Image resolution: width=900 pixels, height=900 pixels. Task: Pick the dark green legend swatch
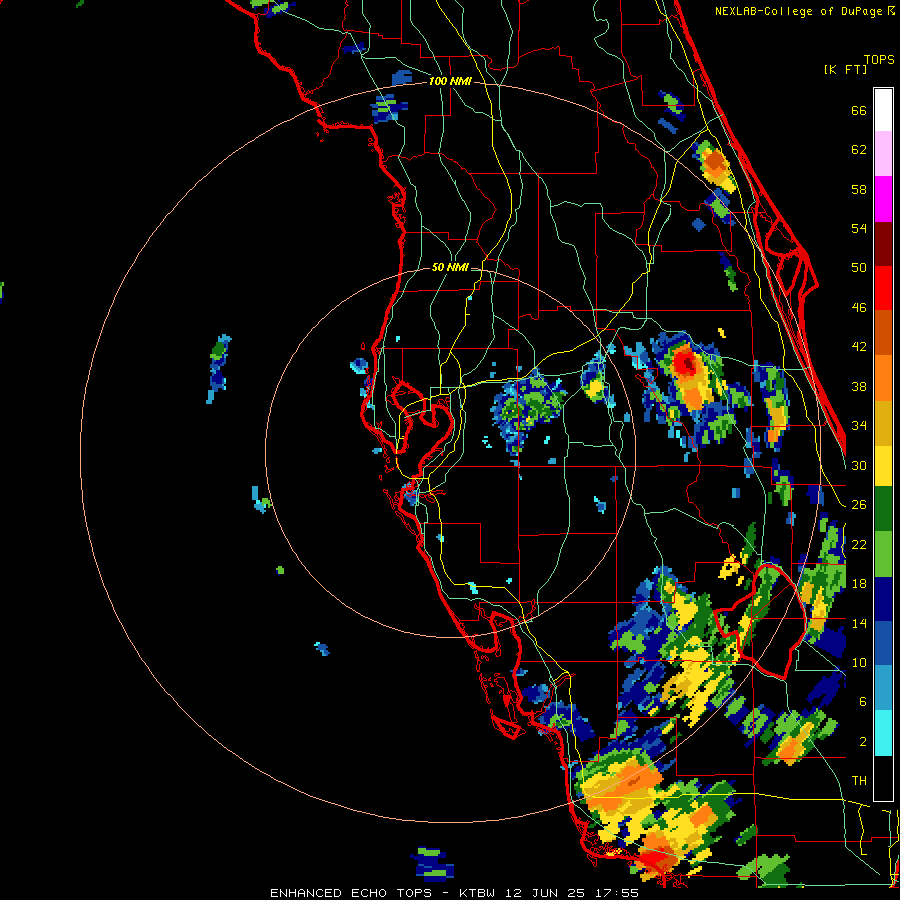(x=883, y=509)
